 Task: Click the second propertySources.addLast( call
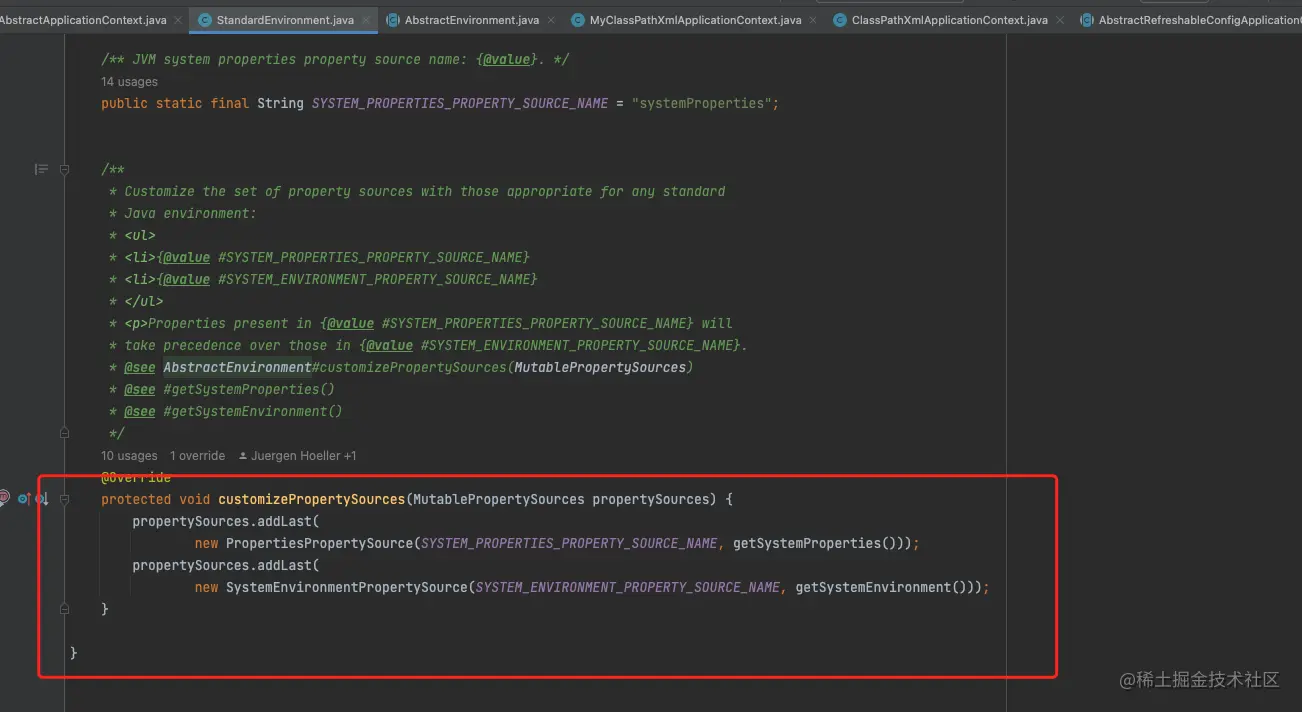point(225,565)
